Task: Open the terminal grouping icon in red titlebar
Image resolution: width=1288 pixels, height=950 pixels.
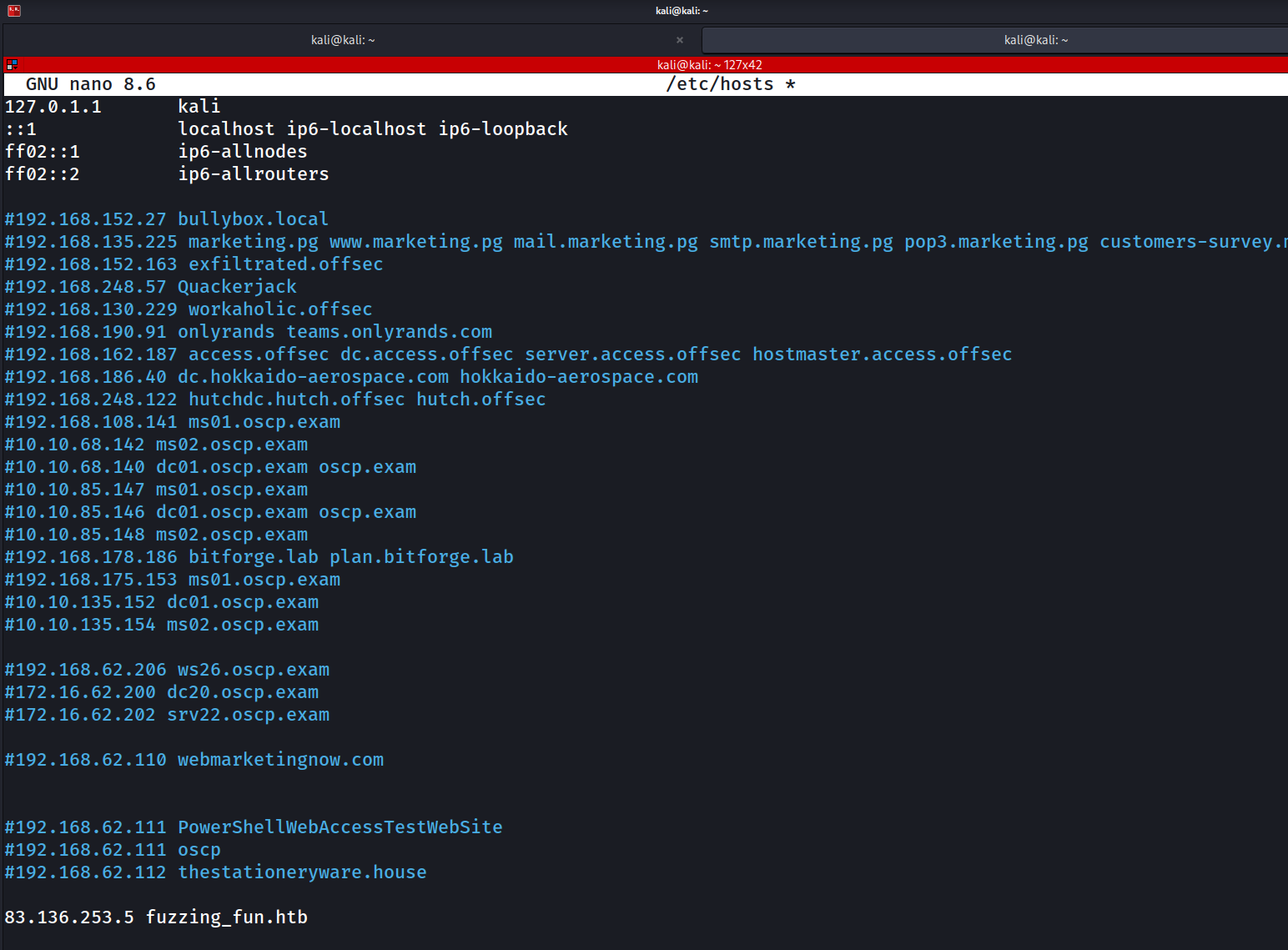Action: point(12,64)
